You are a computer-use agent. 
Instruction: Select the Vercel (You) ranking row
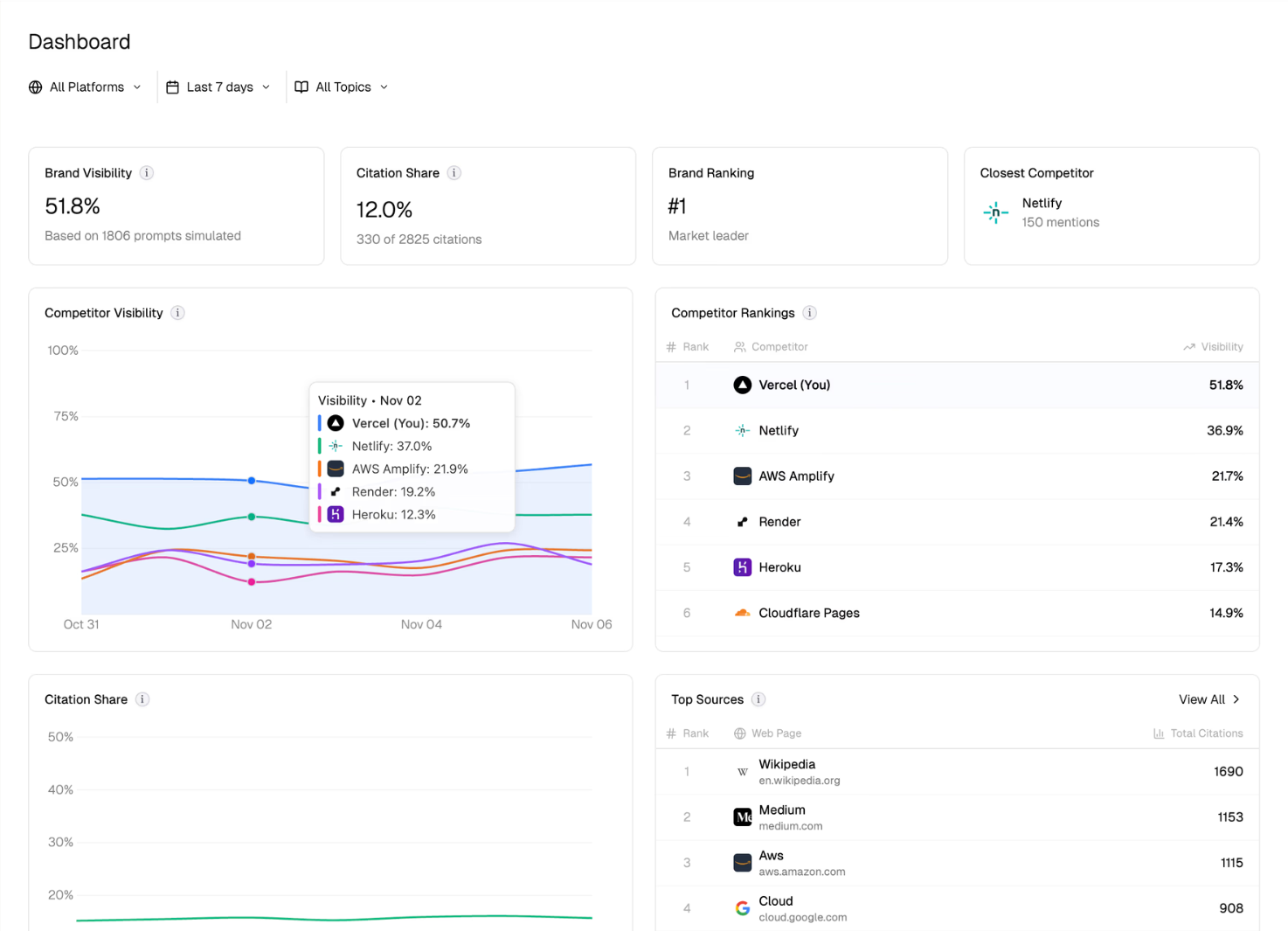click(957, 386)
